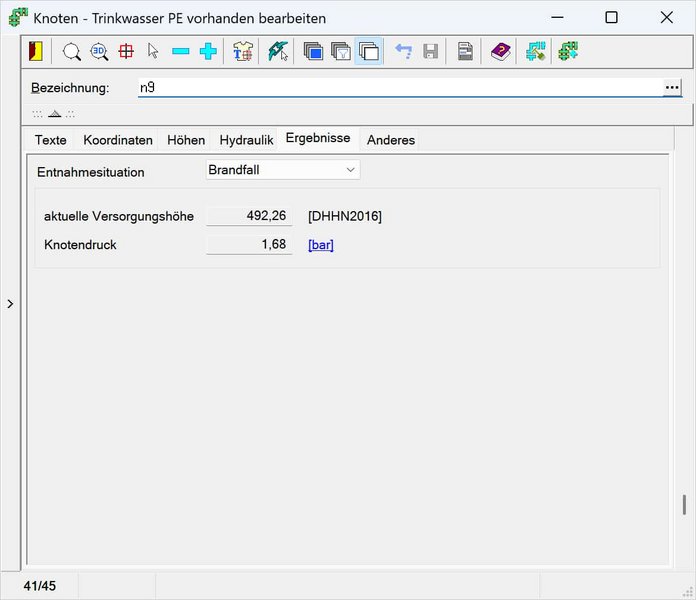Viewport: 696px width, 600px height.
Task: Click the blue undo arrow icon
Action: coord(403,51)
